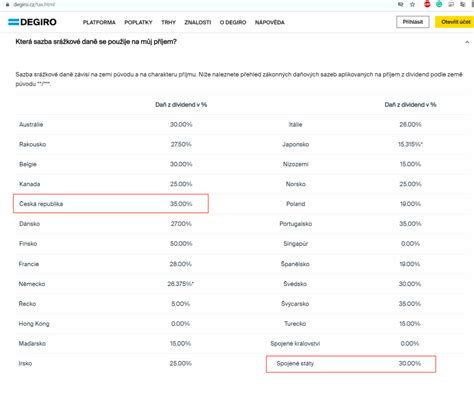
Task: Click the browser address bar URL
Action: (34, 5)
